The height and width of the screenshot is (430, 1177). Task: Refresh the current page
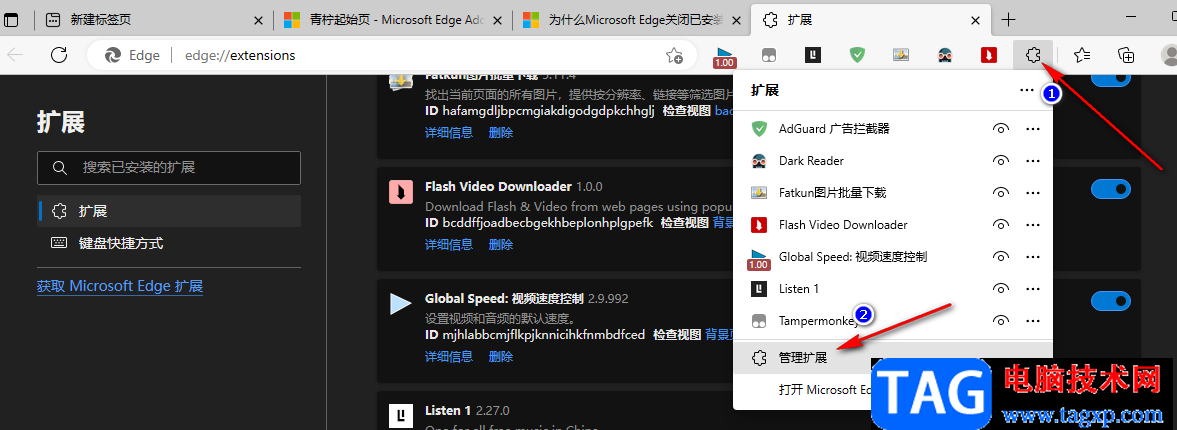coord(59,55)
